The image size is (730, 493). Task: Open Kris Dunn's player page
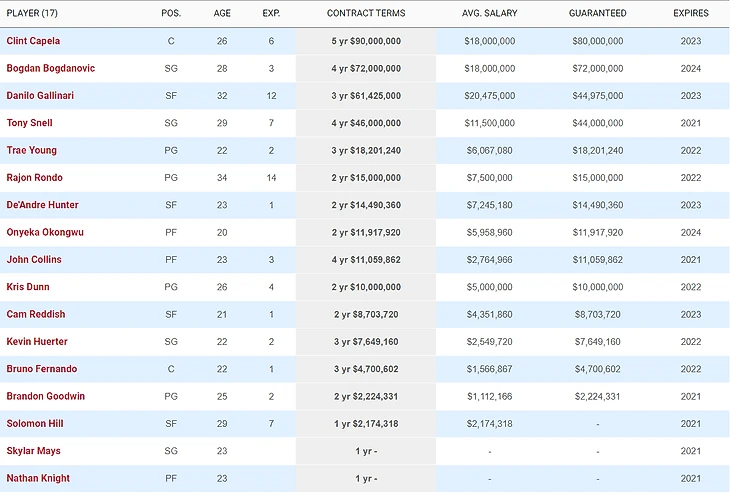(x=31, y=287)
